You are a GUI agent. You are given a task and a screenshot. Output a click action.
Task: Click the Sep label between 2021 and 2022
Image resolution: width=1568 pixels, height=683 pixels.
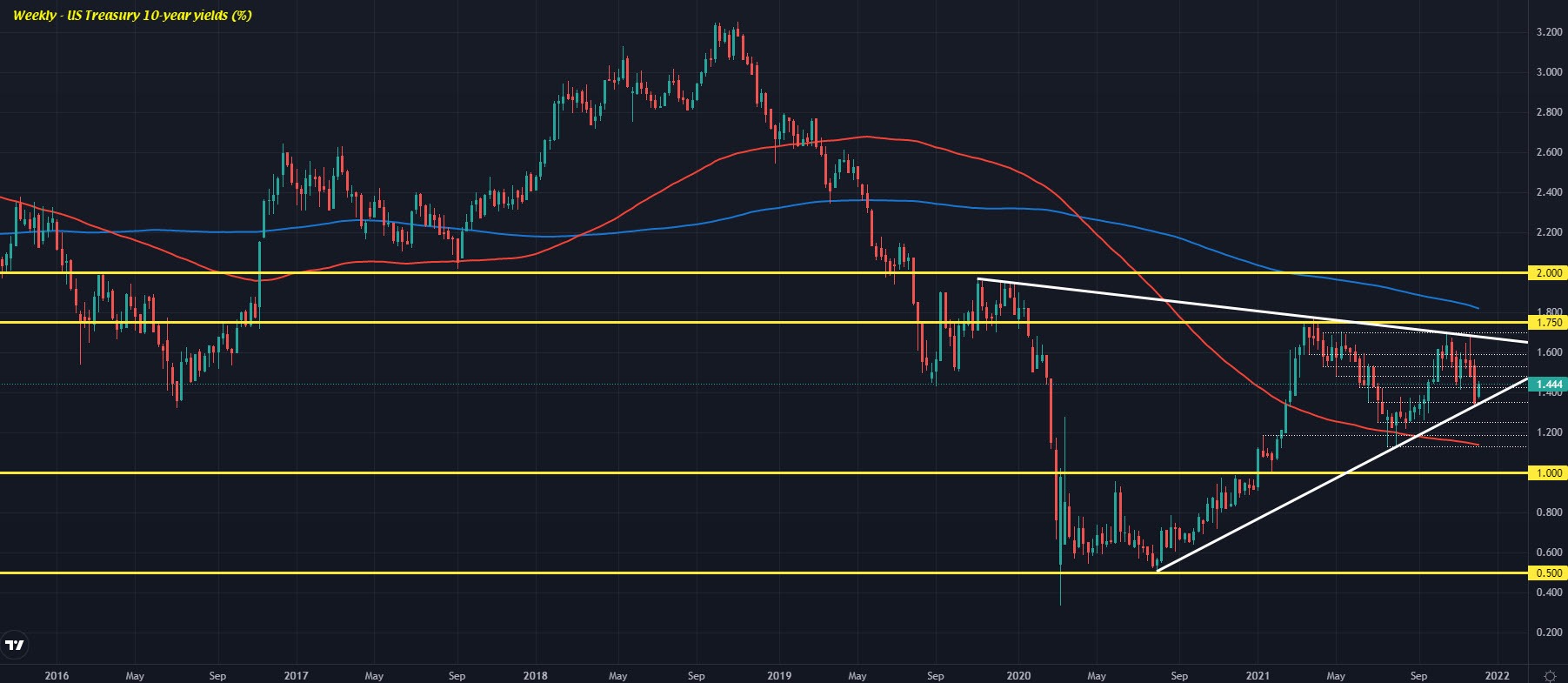point(1418,675)
